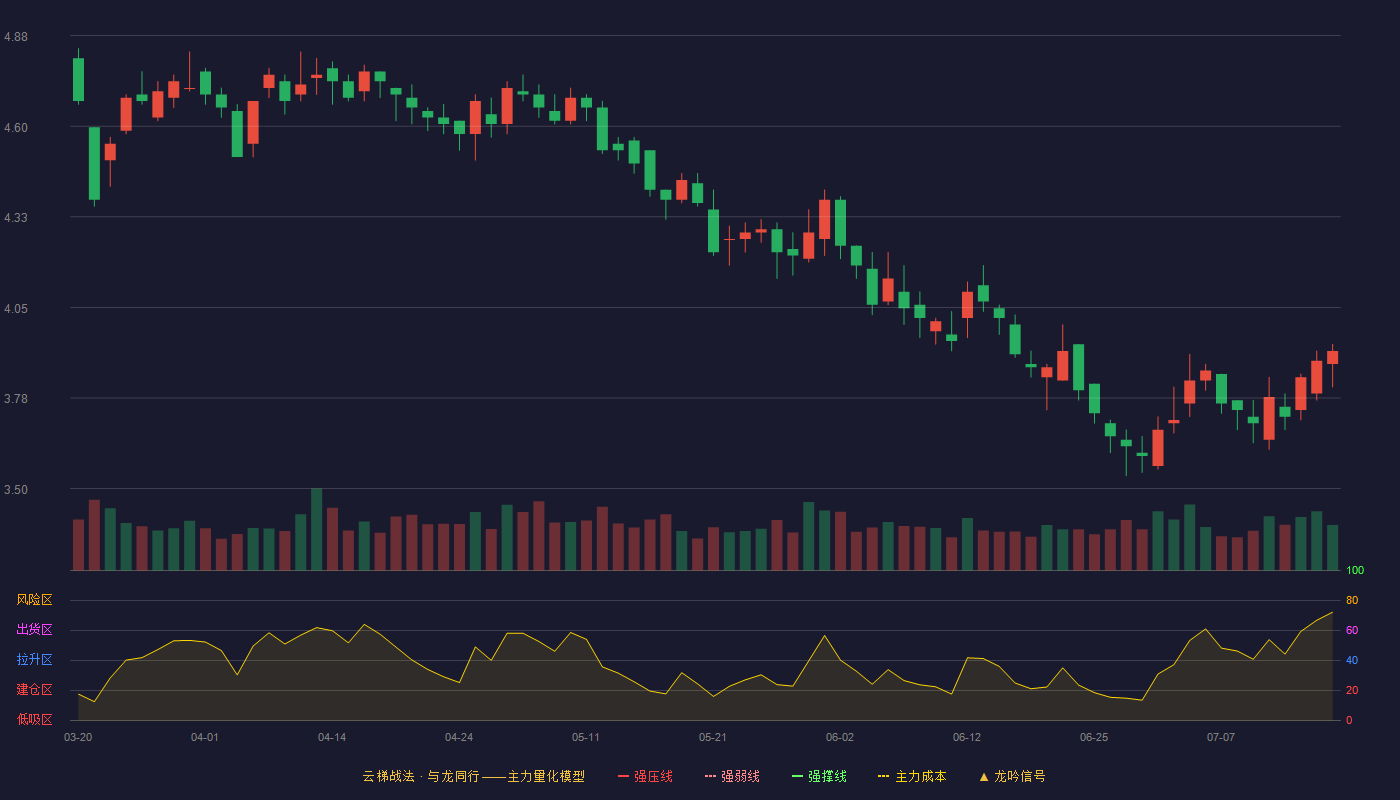
Task: Click the 05-21 date label
Action: coord(713,737)
